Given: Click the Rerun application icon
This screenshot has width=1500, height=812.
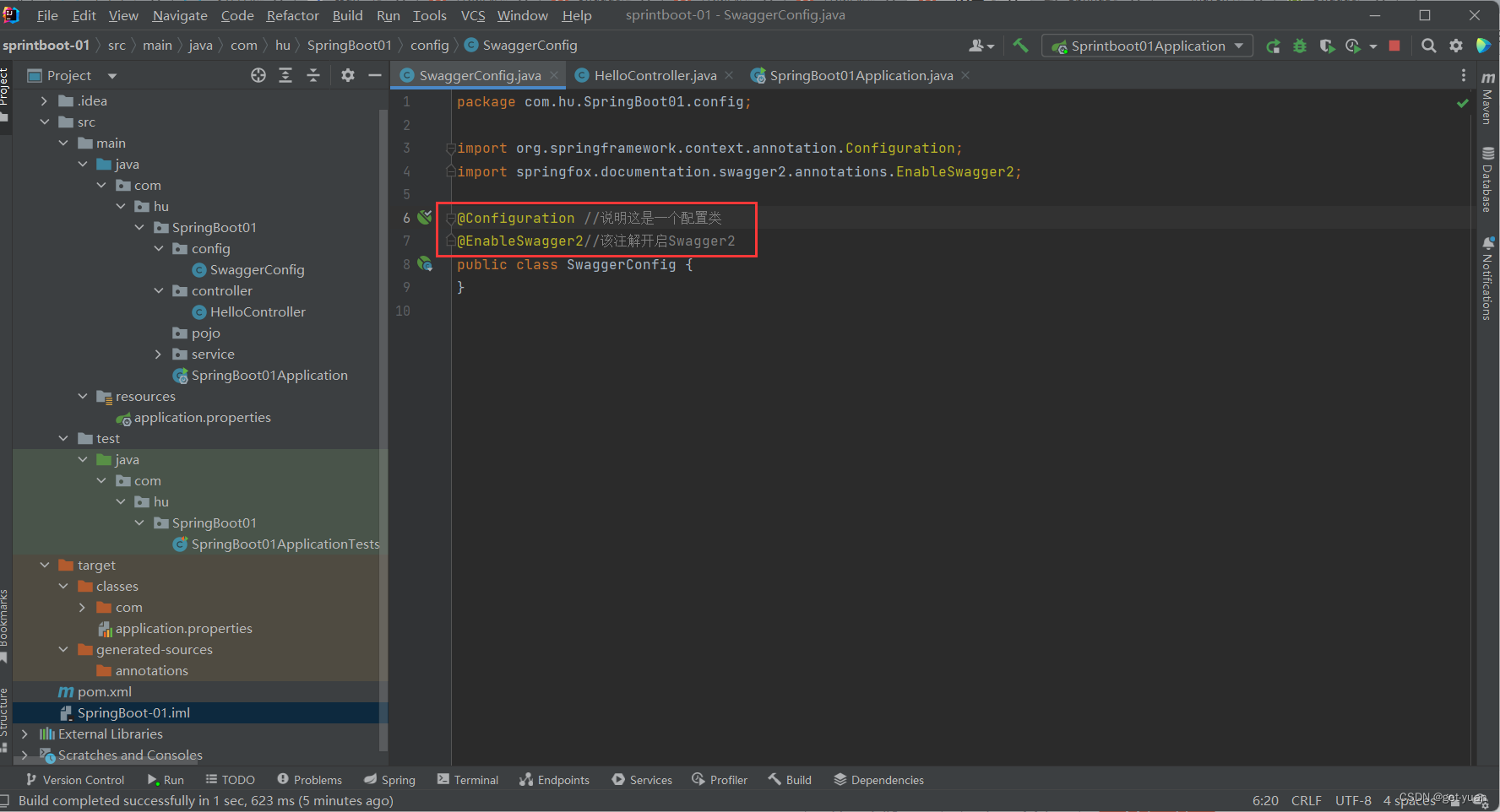Looking at the screenshot, I should pos(1273,46).
